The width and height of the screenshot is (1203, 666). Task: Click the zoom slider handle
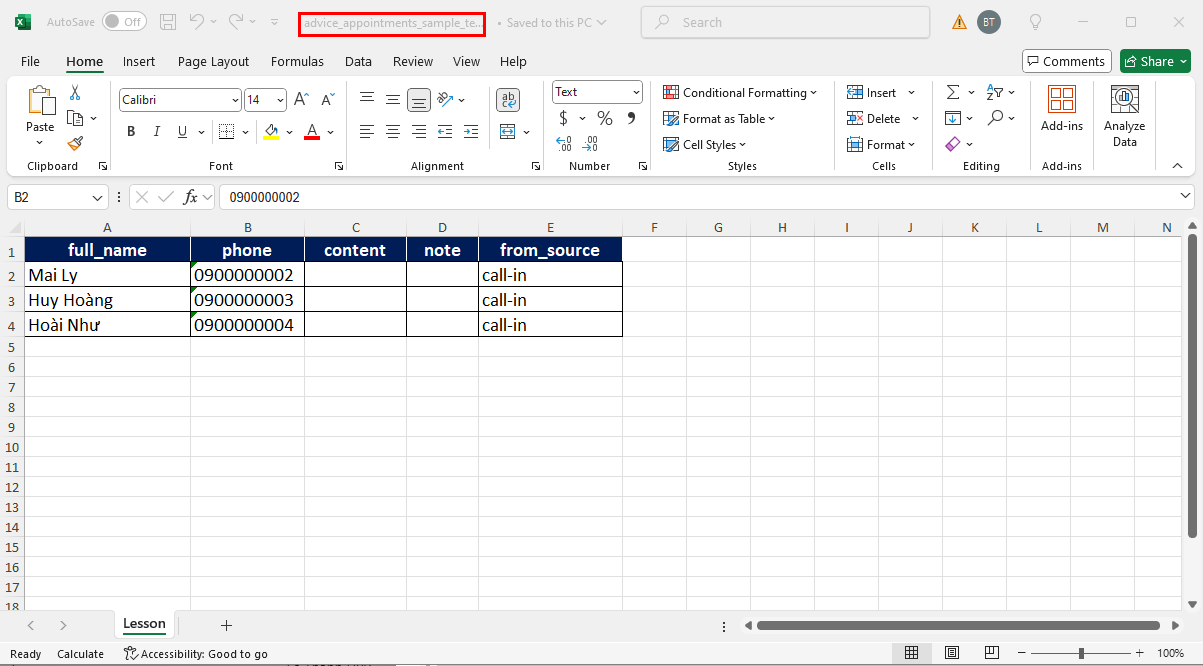click(1081, 653)
